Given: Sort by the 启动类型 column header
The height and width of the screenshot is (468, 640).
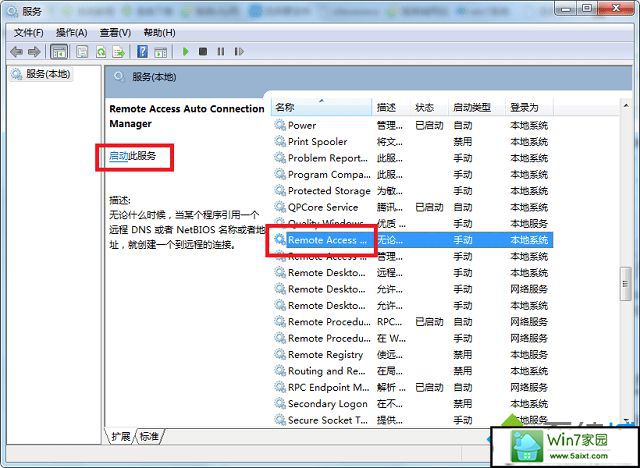Looking at the screenshot, I should 476,107.
